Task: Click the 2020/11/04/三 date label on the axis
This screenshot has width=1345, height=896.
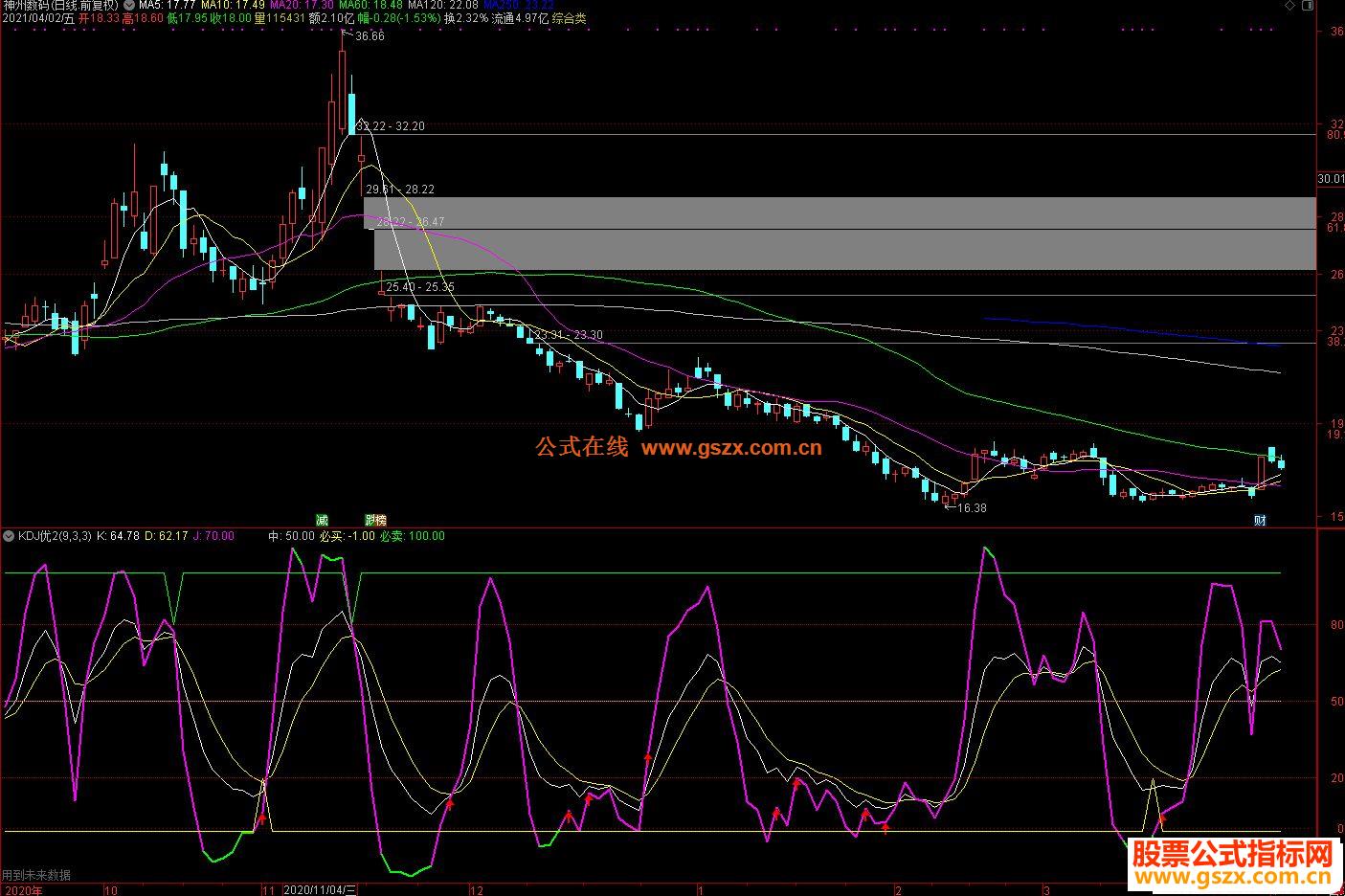Action: (x=322, y=889)
